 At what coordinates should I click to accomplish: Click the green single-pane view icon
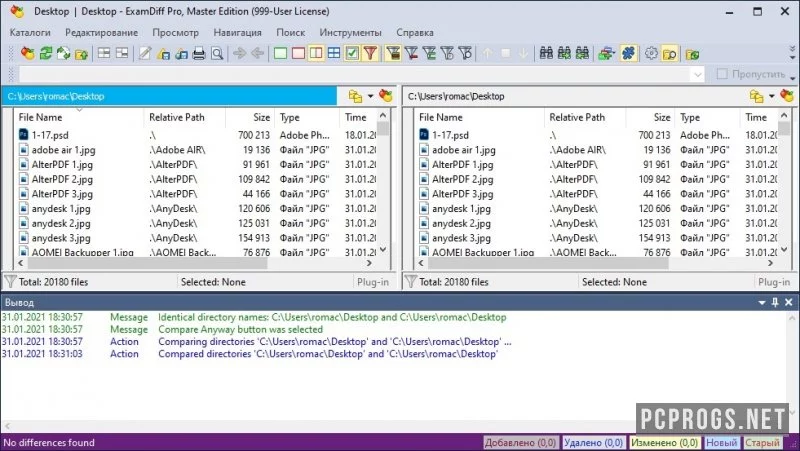(280, 53)
